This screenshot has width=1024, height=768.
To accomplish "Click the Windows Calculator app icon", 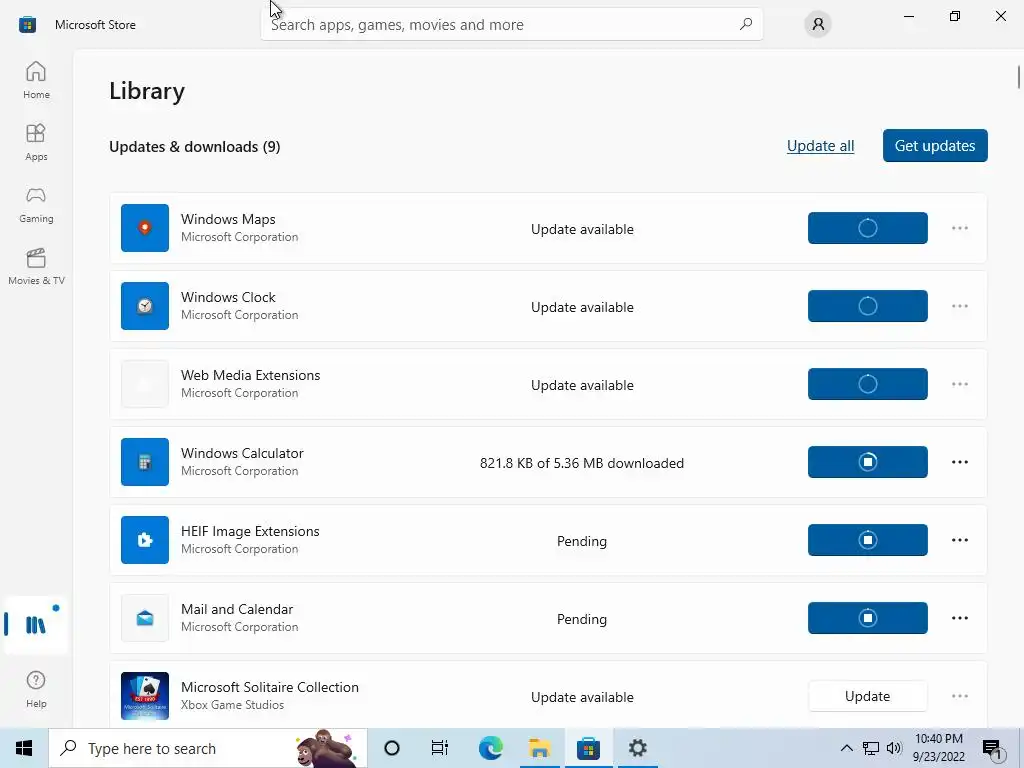I will coord(145,462).
